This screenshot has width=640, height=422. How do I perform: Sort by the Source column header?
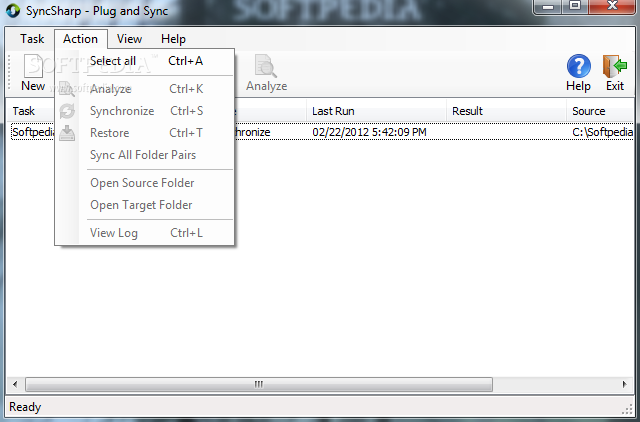click(x=600, y=111)
